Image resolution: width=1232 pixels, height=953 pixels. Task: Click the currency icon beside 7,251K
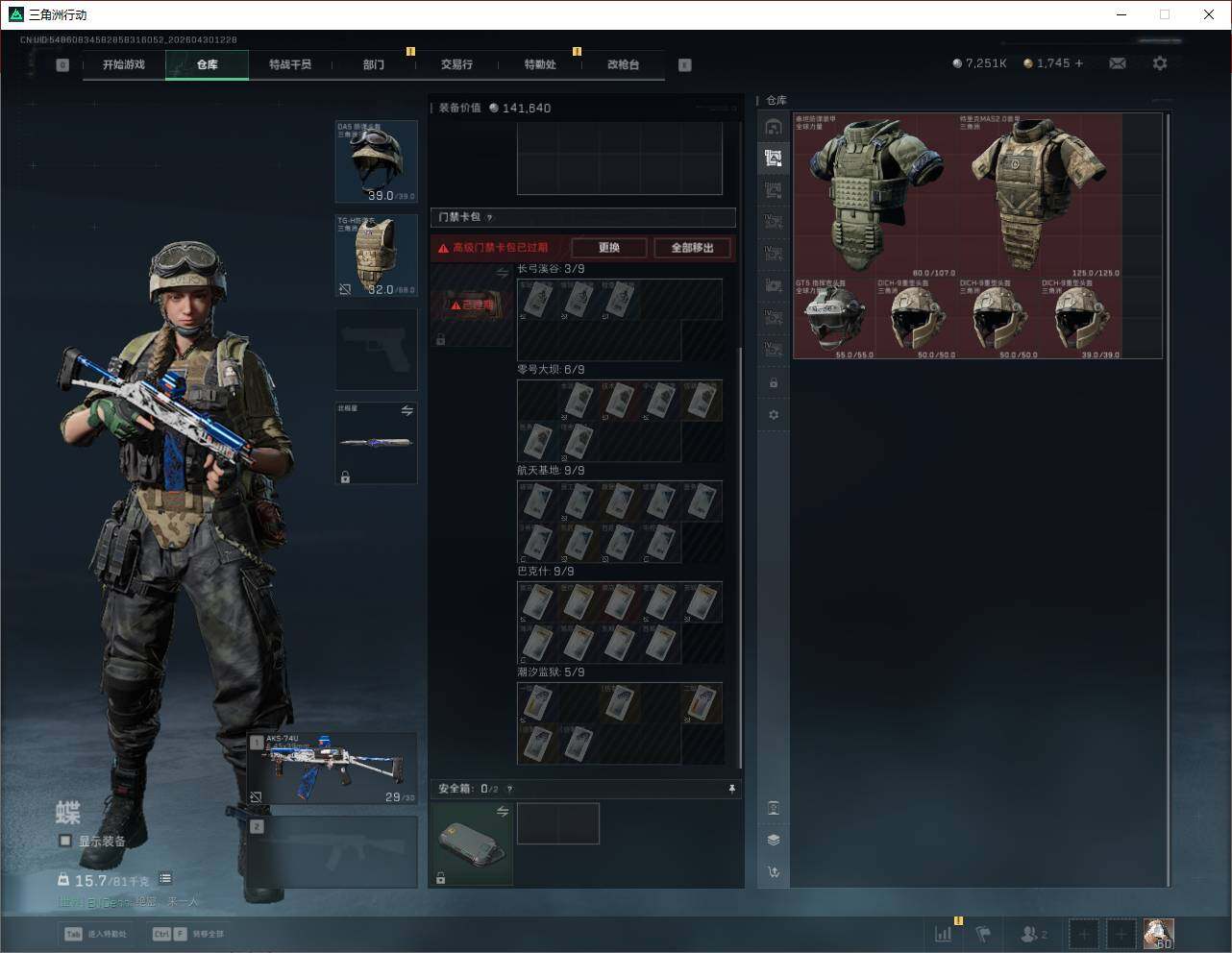[x=957, y=63]
